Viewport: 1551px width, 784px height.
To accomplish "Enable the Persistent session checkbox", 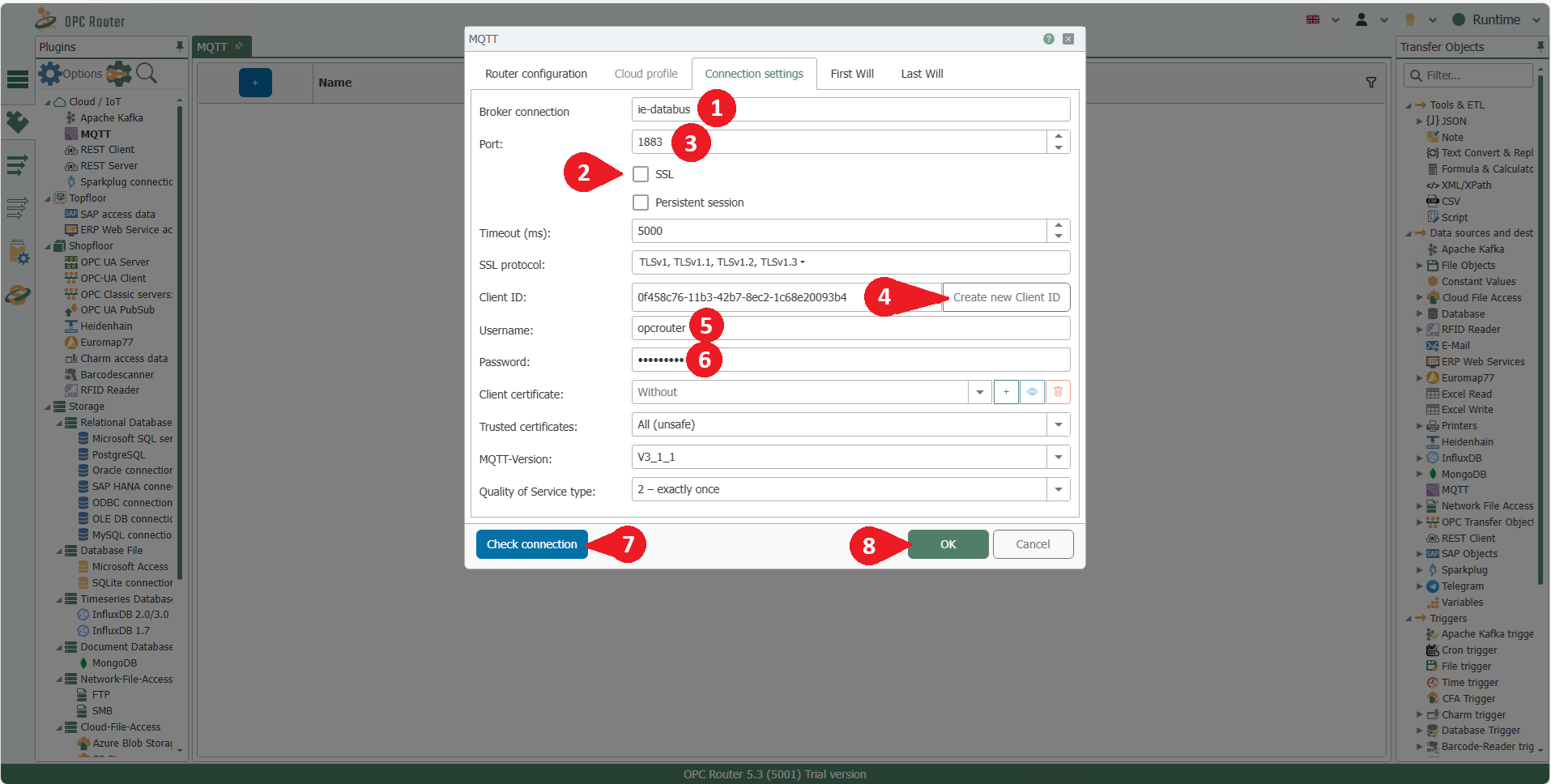I will pos(641,202).
